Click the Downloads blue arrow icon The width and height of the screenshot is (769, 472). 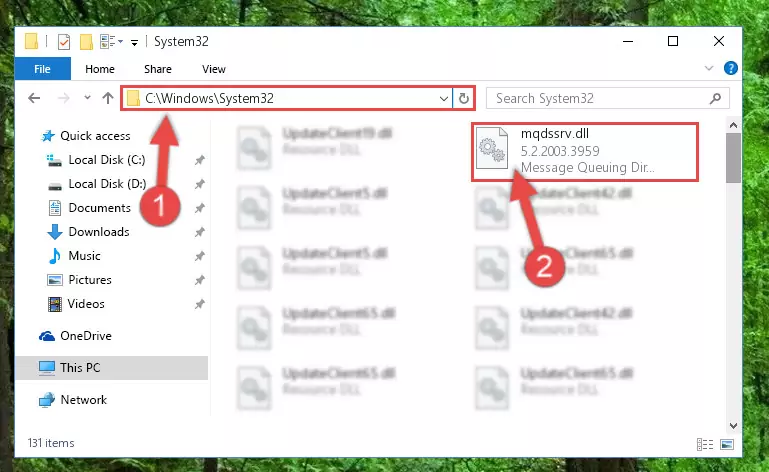[55, 232]
